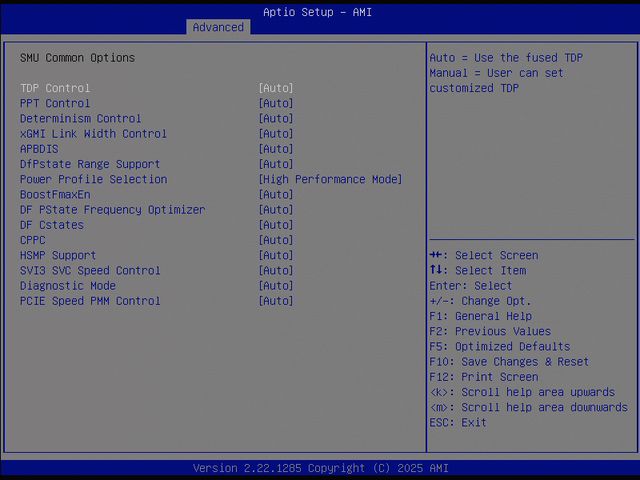Click the Select Item key hint

tap(478, 271)
